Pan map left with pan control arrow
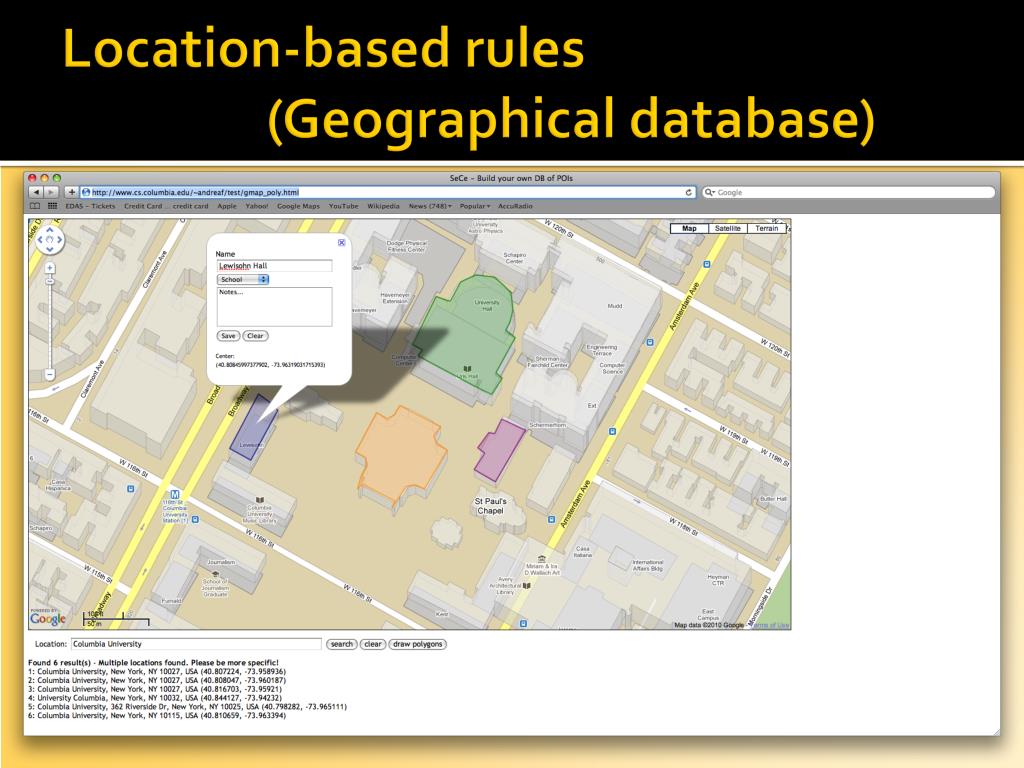This screenshot has width=1024, height=768. (40, 240)
